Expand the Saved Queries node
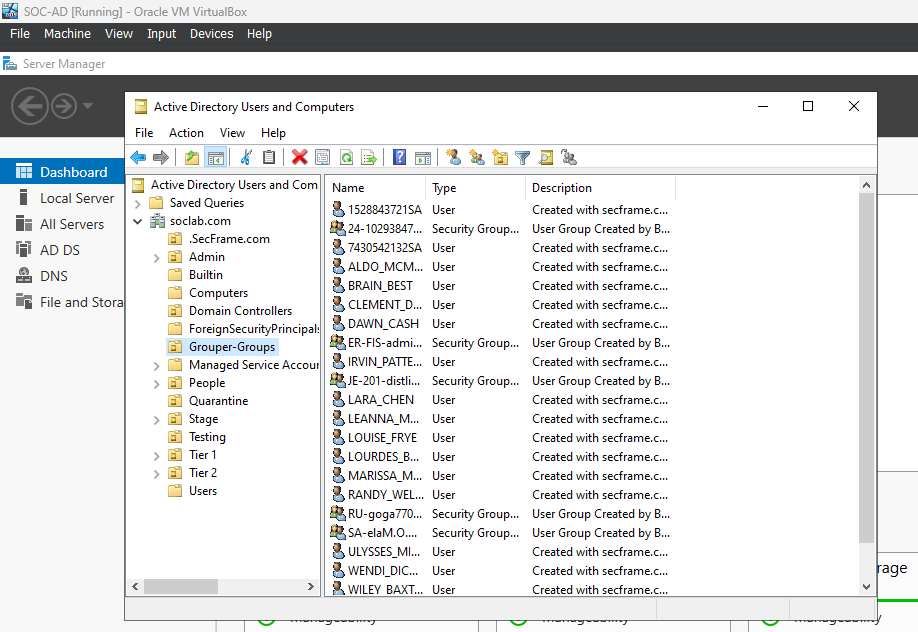The height and width of the screenshot is (632, 918). click(138, 204)
